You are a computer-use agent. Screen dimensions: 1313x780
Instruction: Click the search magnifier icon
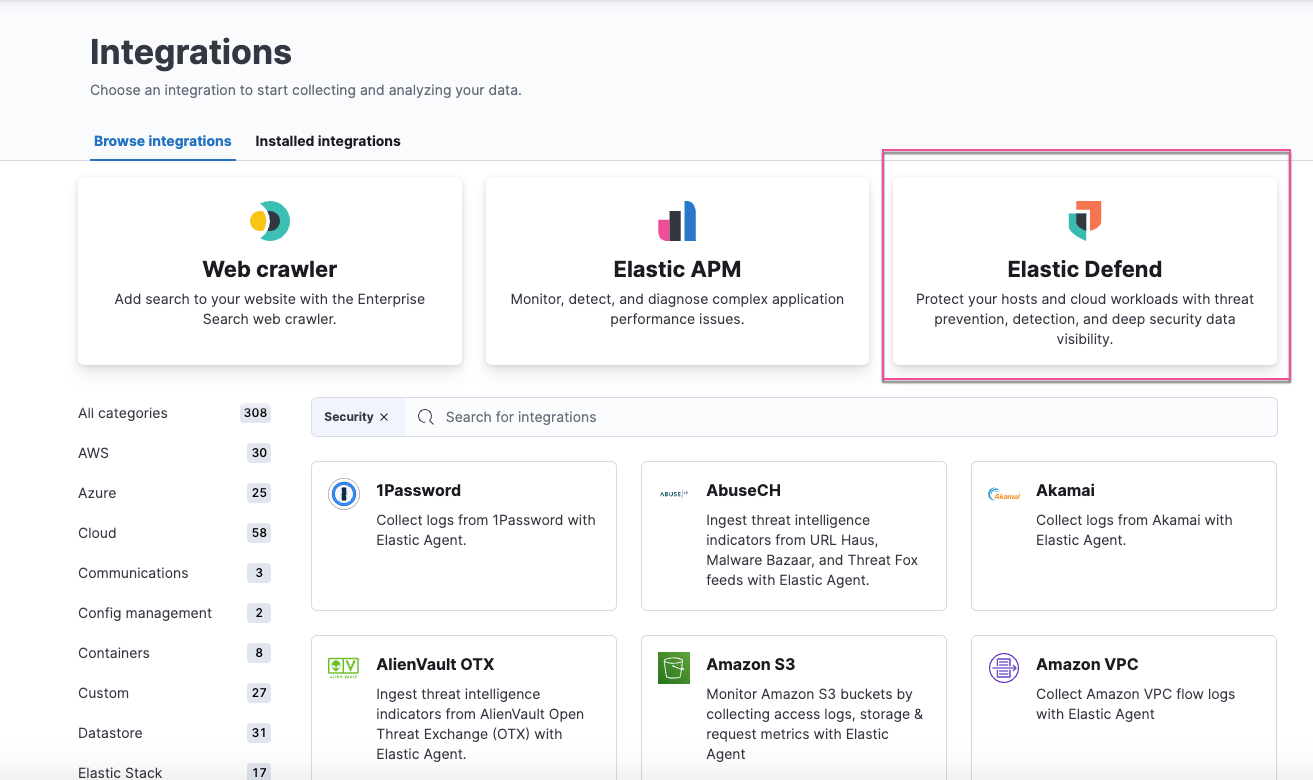426,416
